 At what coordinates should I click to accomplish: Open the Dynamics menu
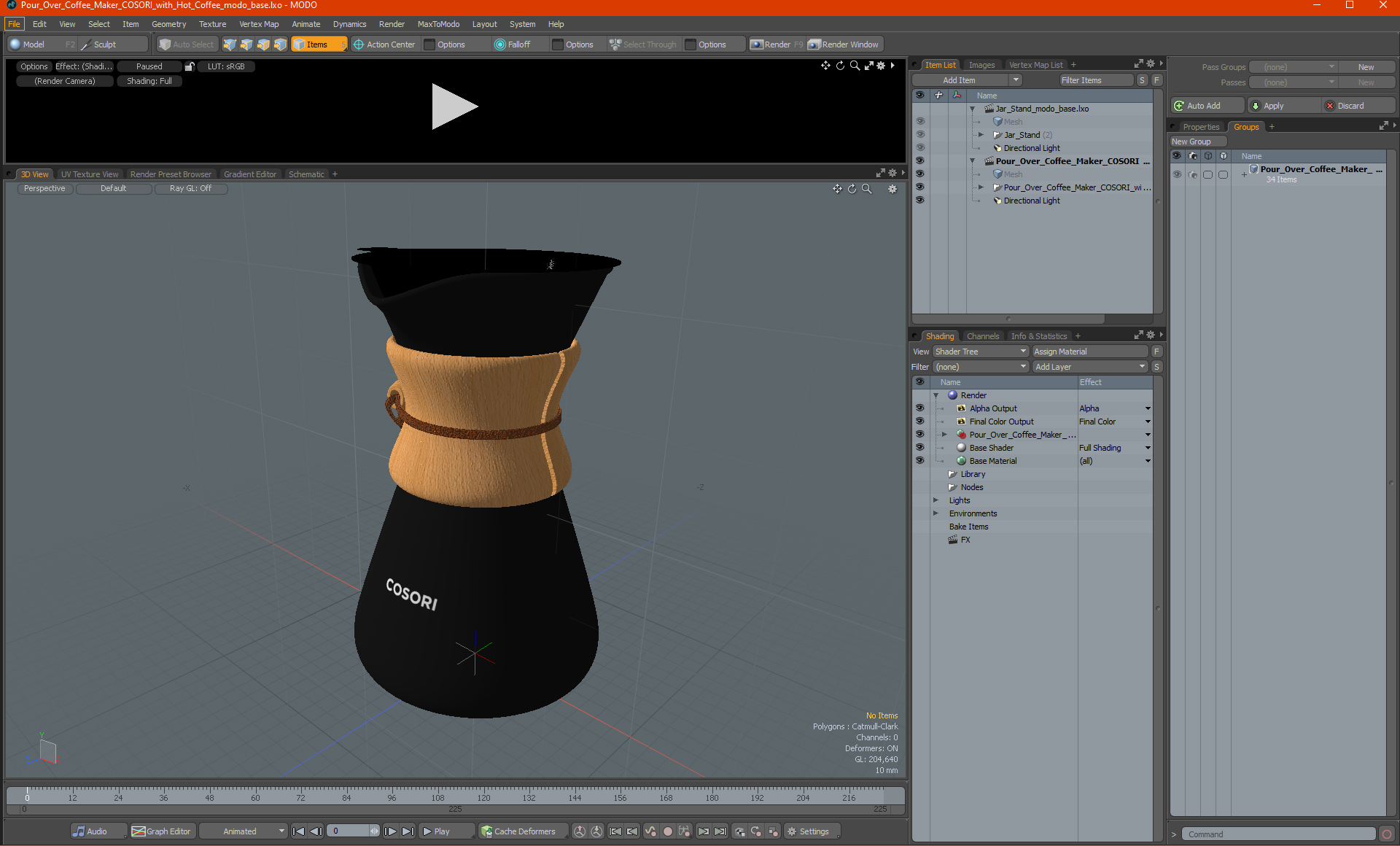pyautogui.click(x=349, y=24)
